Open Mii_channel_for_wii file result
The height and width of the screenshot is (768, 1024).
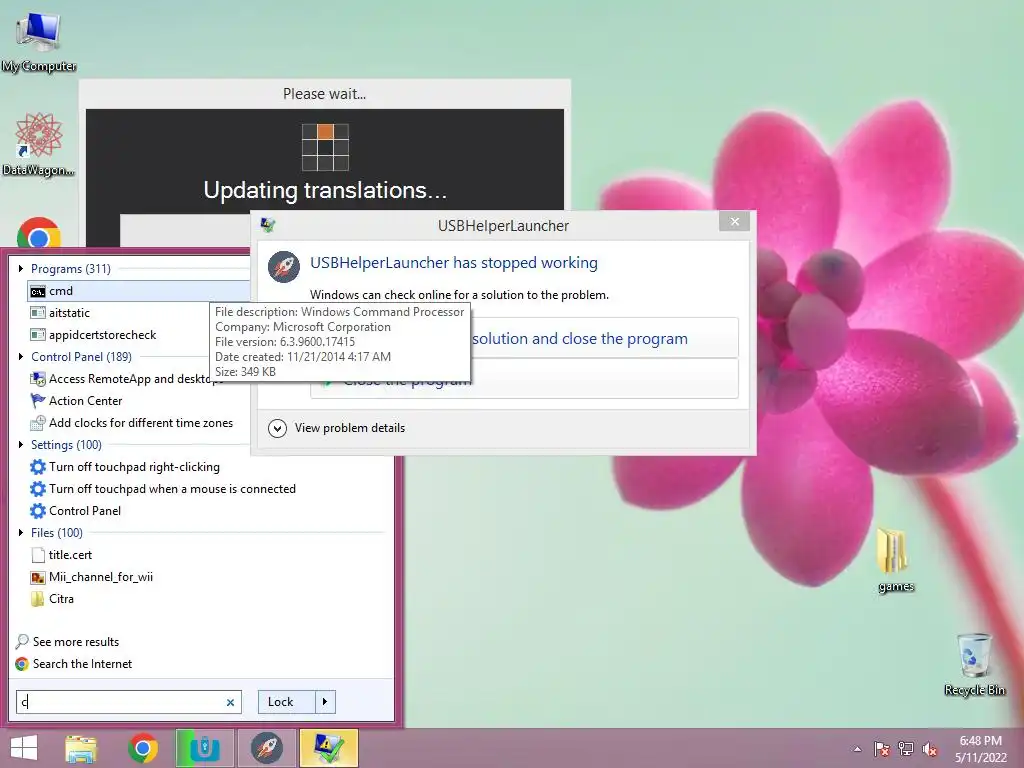(91, 577)
